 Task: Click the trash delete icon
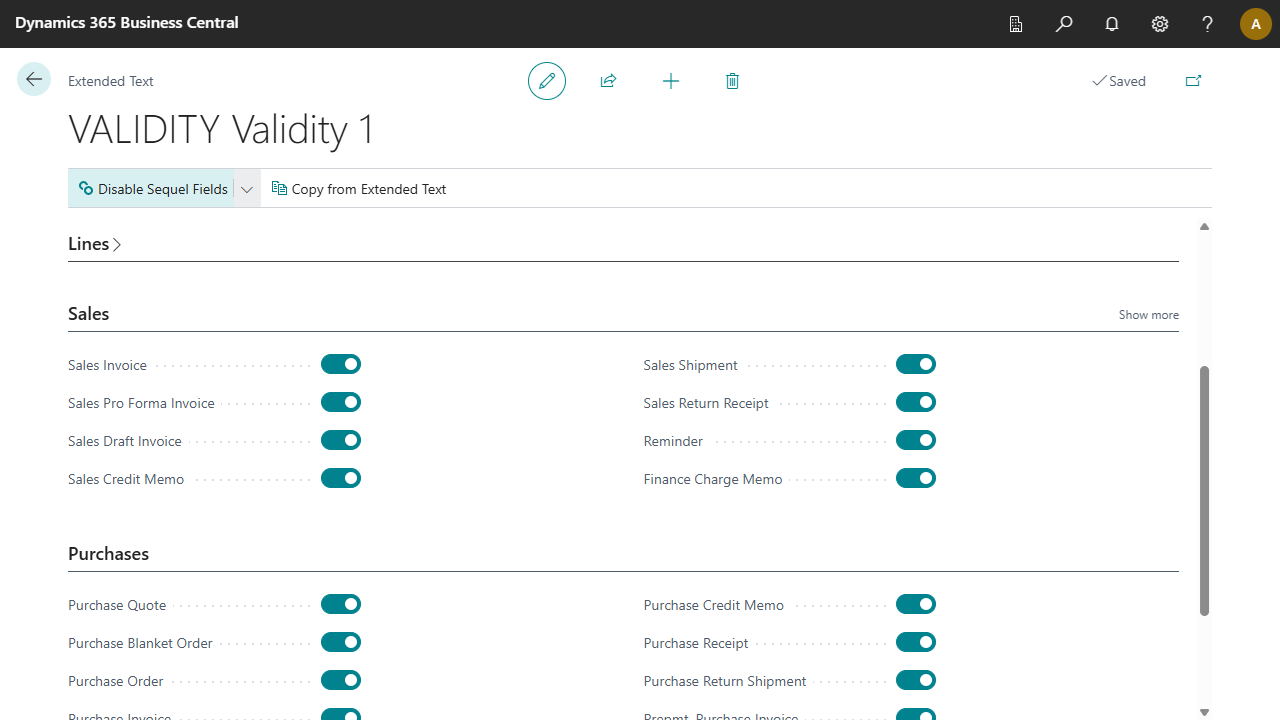coord(732,81)
